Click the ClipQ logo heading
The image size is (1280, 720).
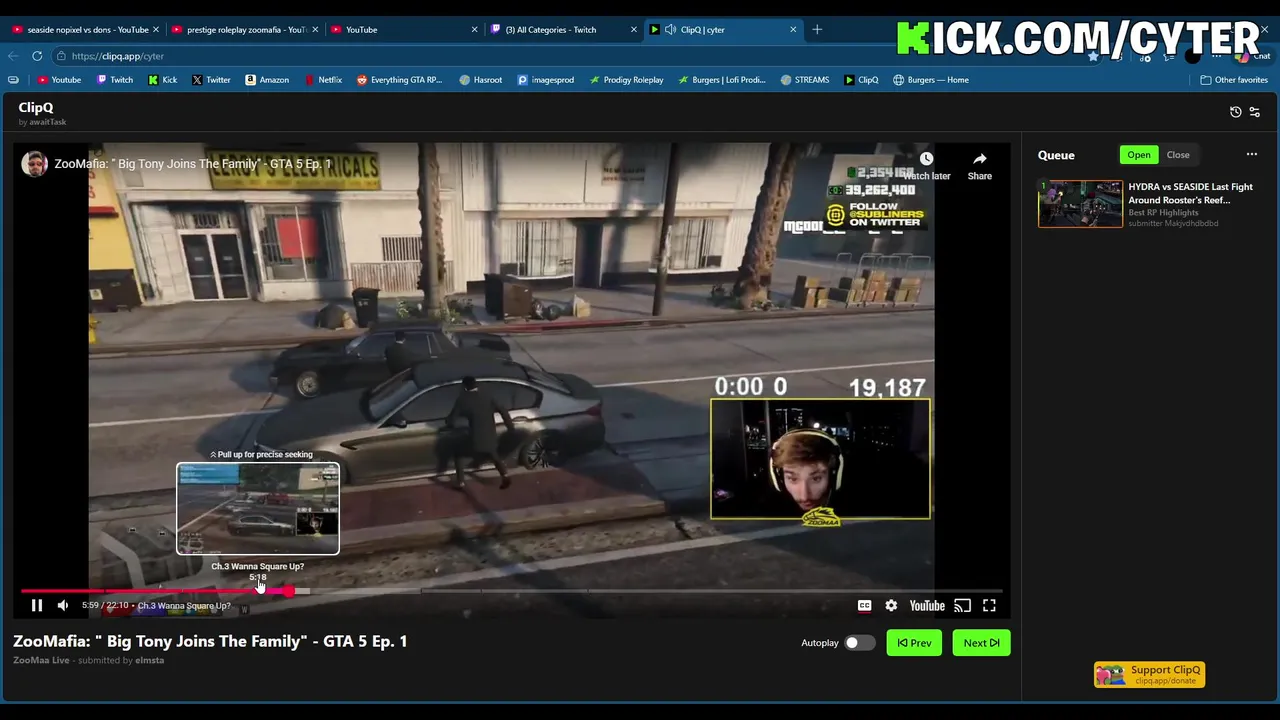point(36,107)
